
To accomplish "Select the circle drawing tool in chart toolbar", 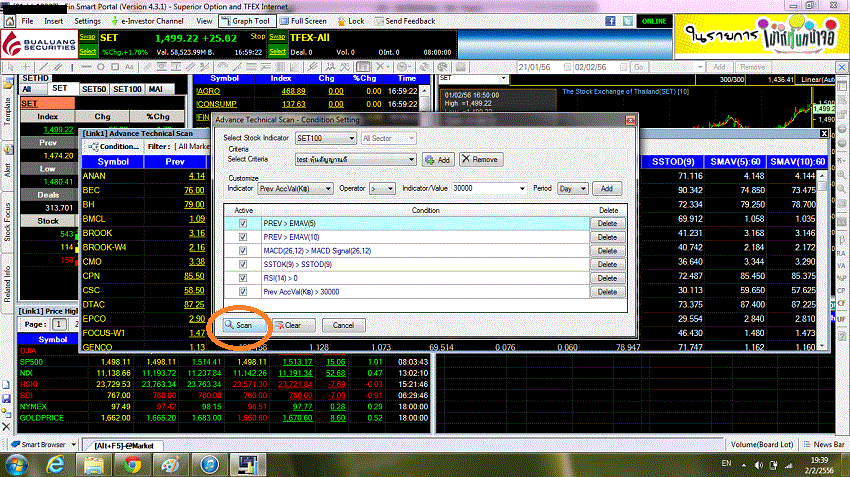I will (101, 67).
